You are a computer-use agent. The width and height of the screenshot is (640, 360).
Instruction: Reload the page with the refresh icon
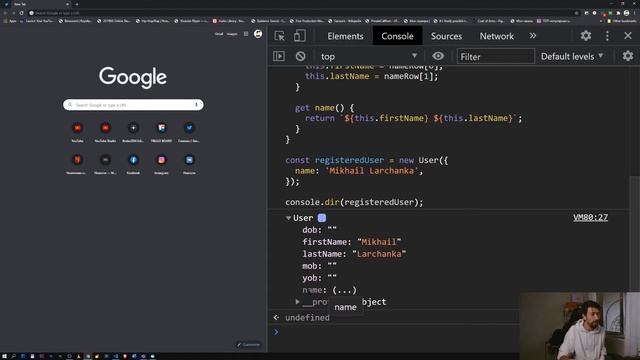[22, 13]
